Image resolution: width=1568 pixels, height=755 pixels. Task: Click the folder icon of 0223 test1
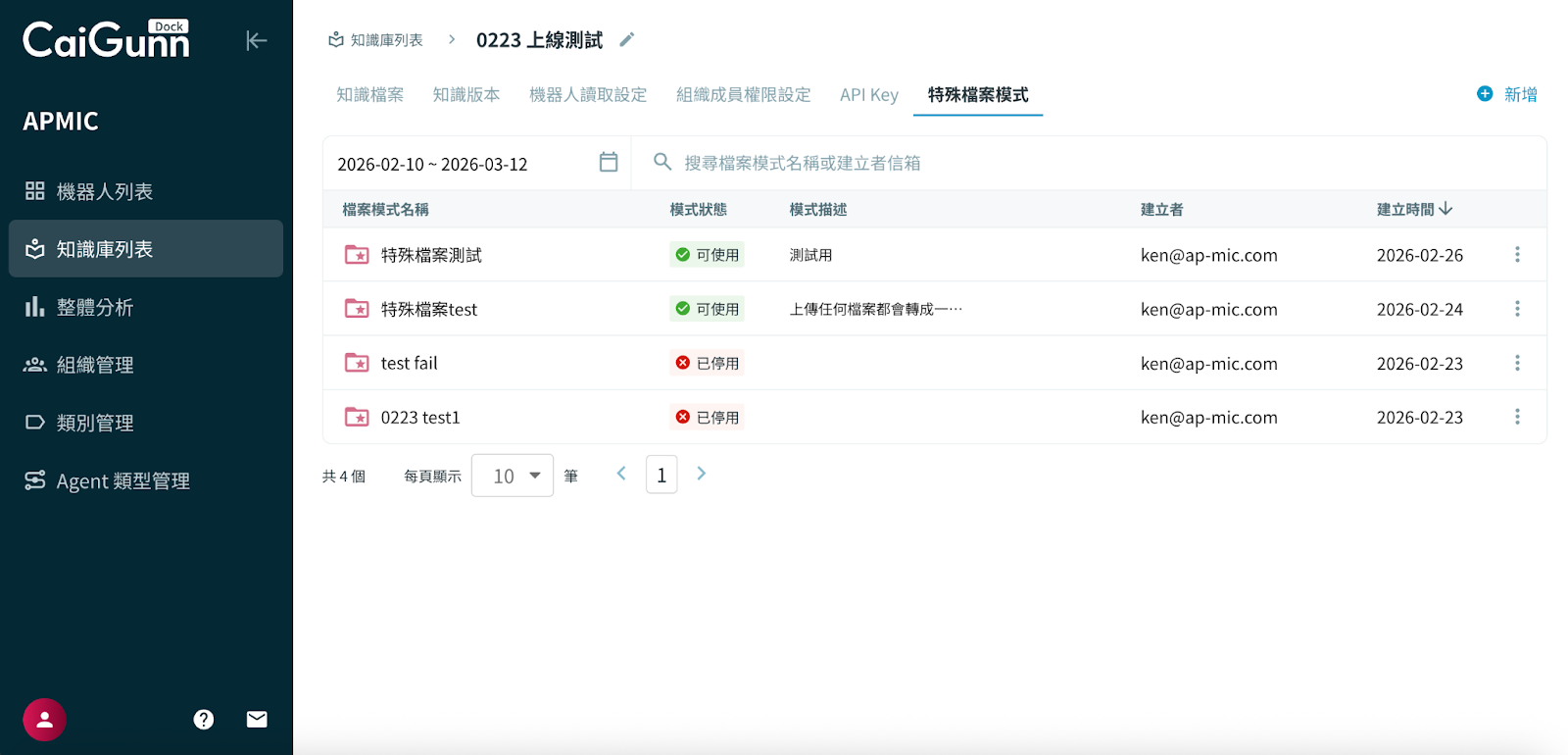coord(357,418)
